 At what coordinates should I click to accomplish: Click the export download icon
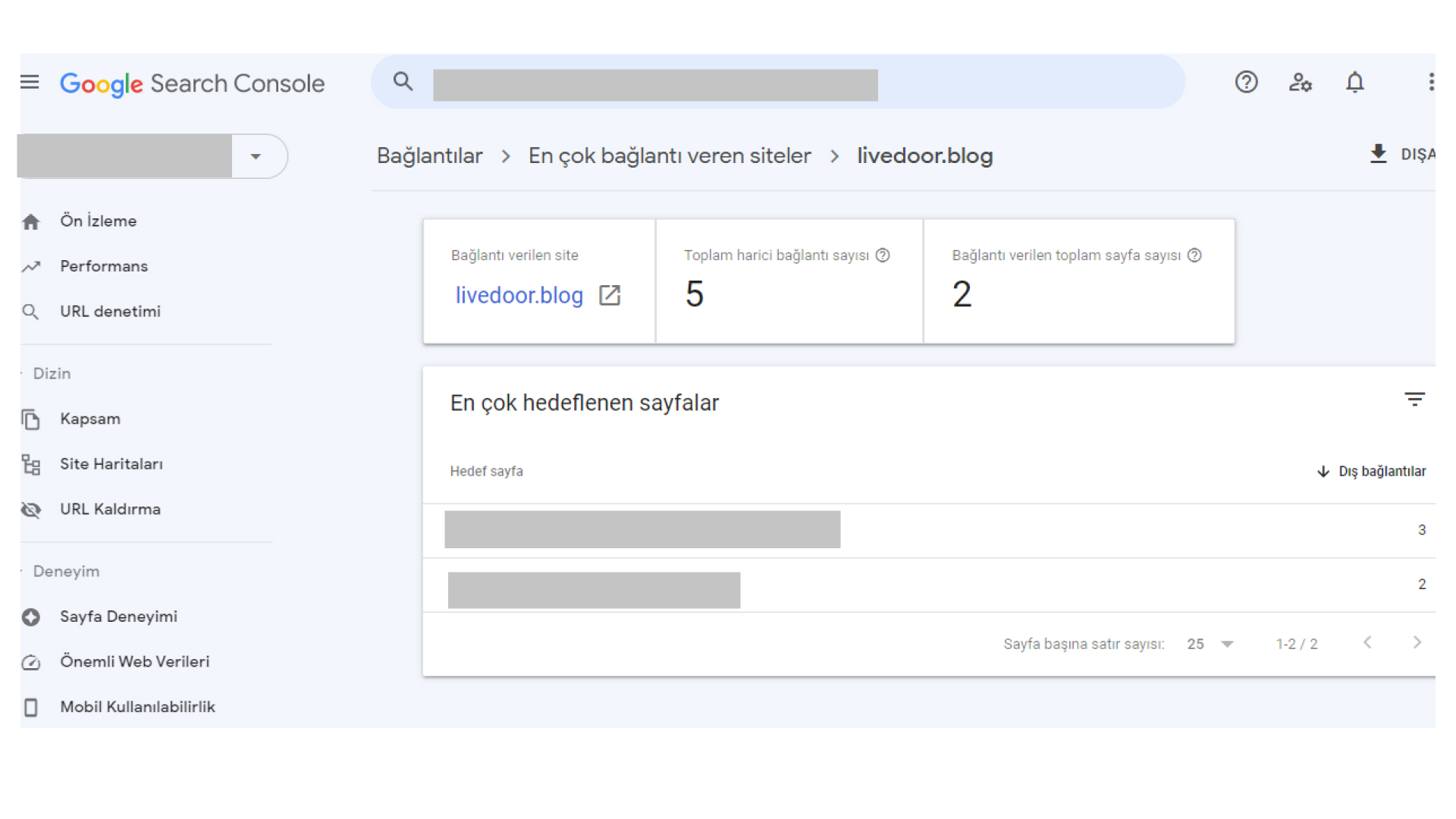(1378, 154)
